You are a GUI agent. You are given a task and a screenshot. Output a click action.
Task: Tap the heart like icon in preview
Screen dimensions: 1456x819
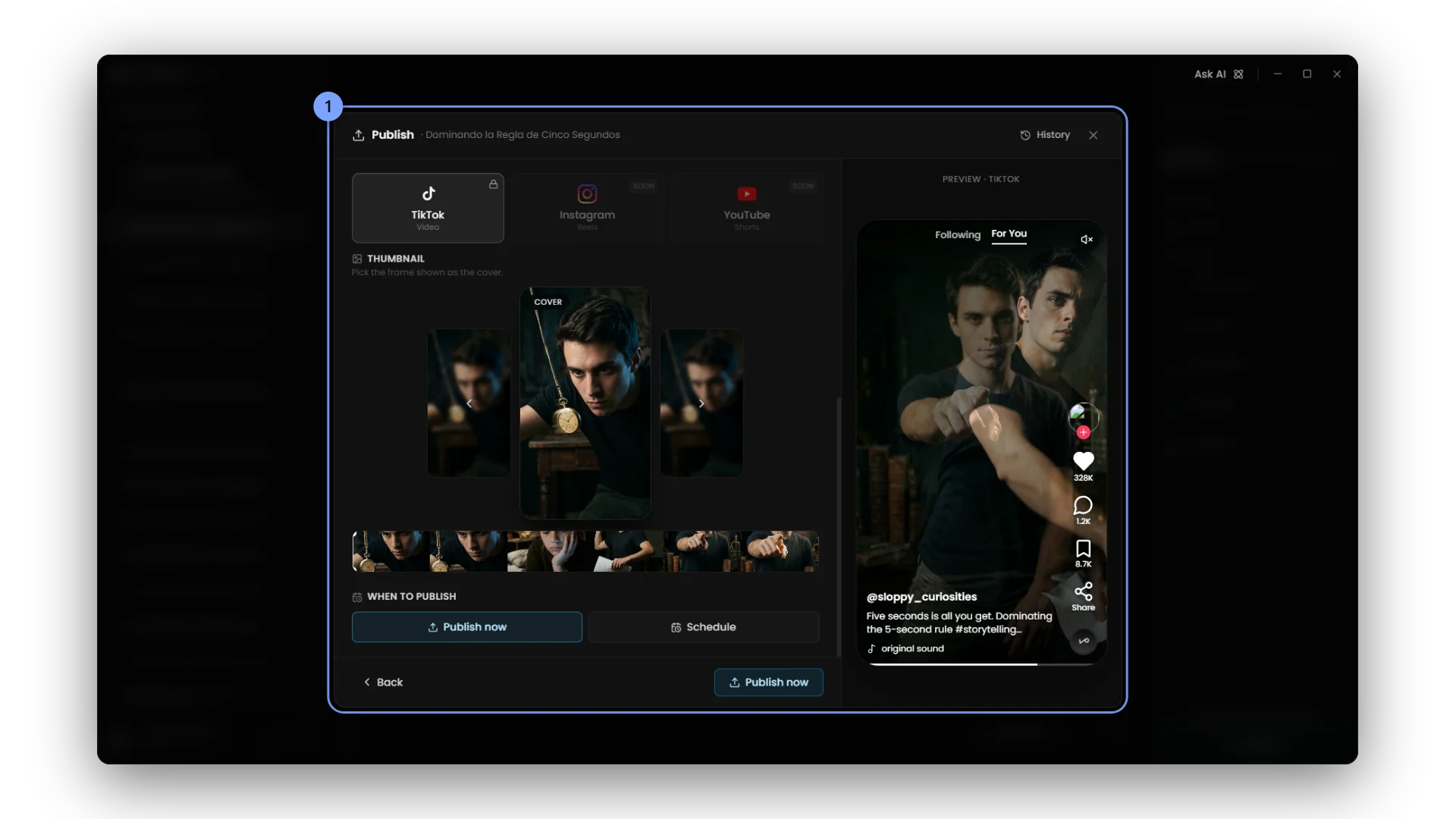(1084, 460)
